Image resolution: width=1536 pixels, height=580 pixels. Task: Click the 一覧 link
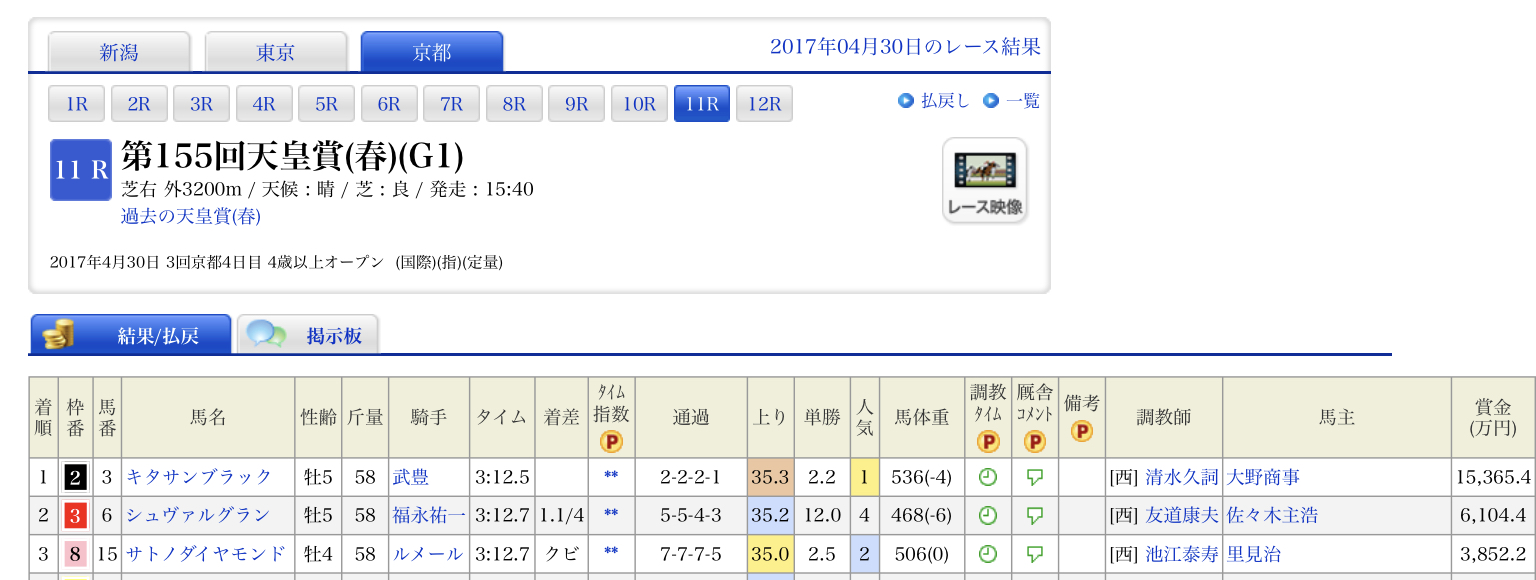[1022, 101]
